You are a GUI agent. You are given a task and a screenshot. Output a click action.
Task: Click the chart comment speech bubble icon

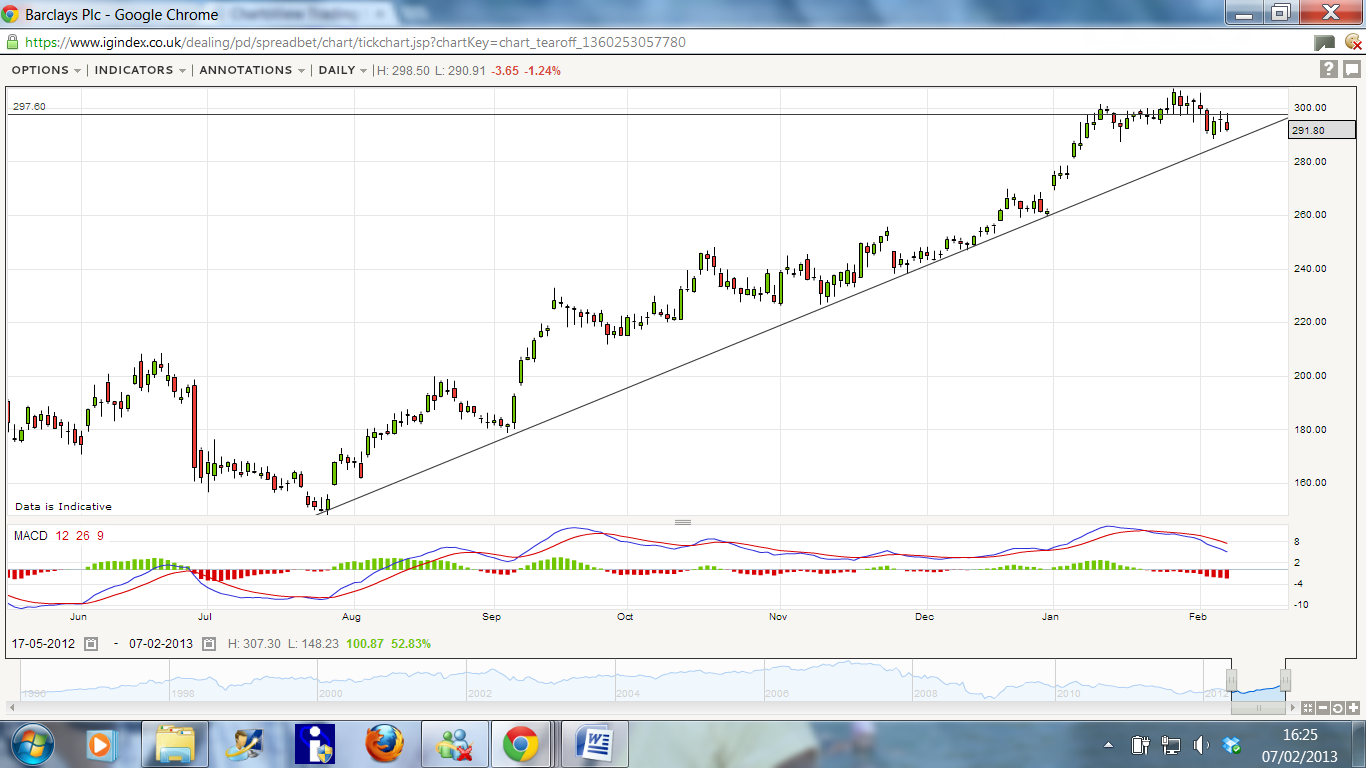click(1351, 69)
